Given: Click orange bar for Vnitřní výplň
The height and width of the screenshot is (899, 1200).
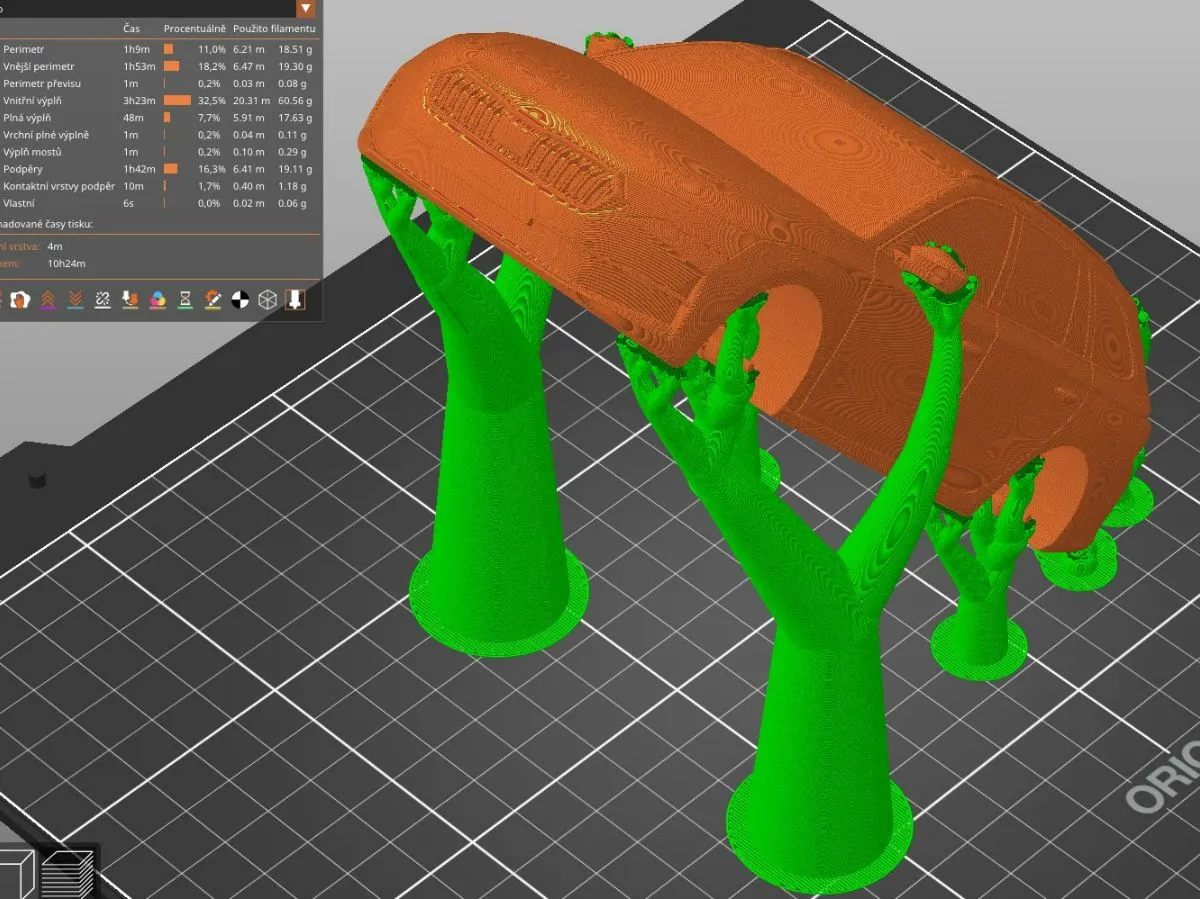Looking at the screenshot, I should pyautogui.click(x=177, y=100).
